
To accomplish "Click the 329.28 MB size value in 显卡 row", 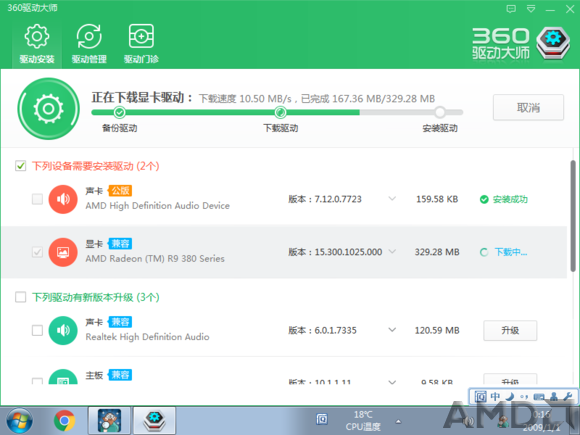I will pyautogui.click(x=437, y=252).
